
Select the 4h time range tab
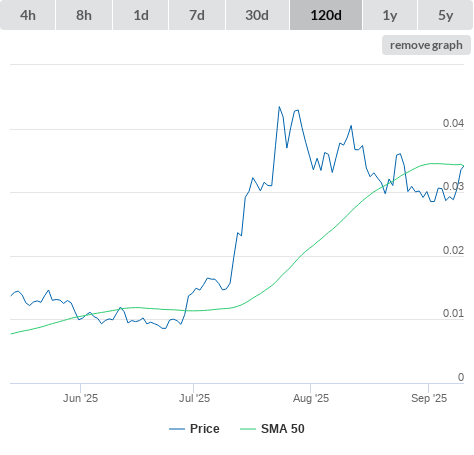[28, 15]
